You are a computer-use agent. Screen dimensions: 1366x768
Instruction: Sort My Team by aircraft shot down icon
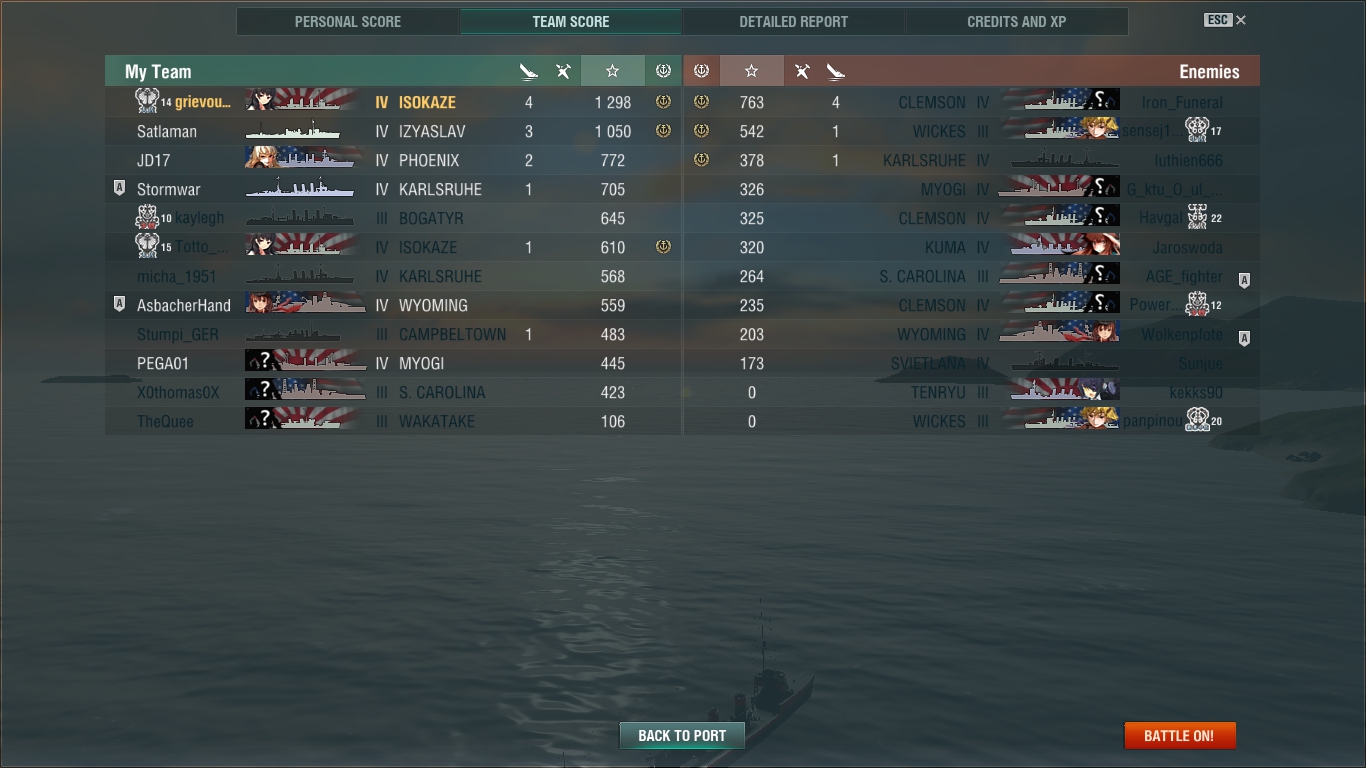pos(564,71)
